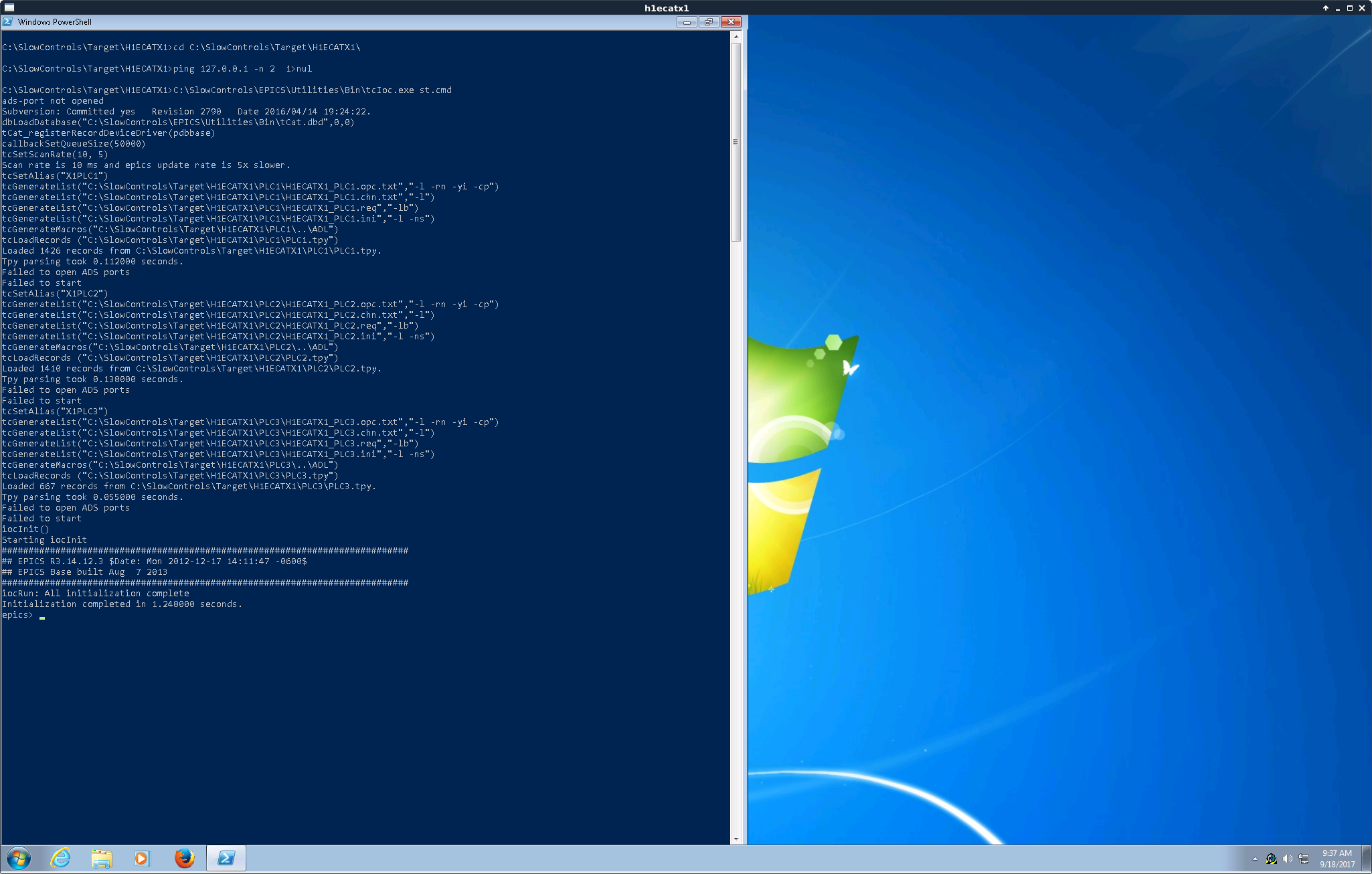1372x874 pixels.
Task: Open the gear-faced tray application icon
Action: tap(1271, 859)
